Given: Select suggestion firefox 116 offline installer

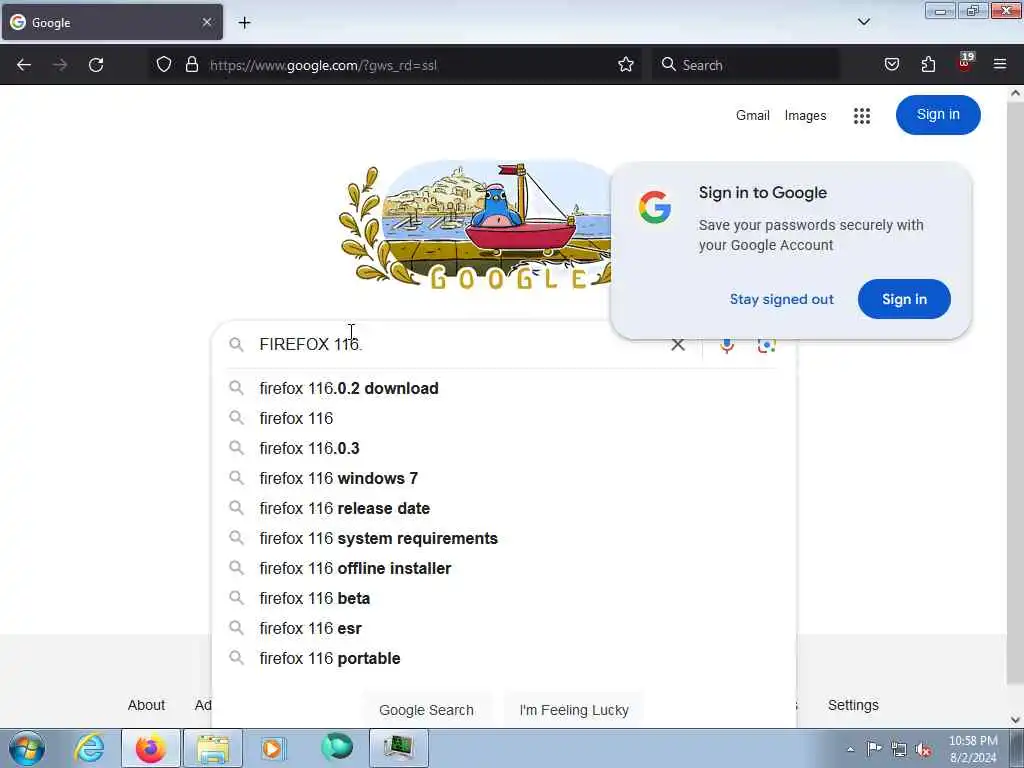Looking at the screenshot, I should pyautogui.click(x=504, y=569).
